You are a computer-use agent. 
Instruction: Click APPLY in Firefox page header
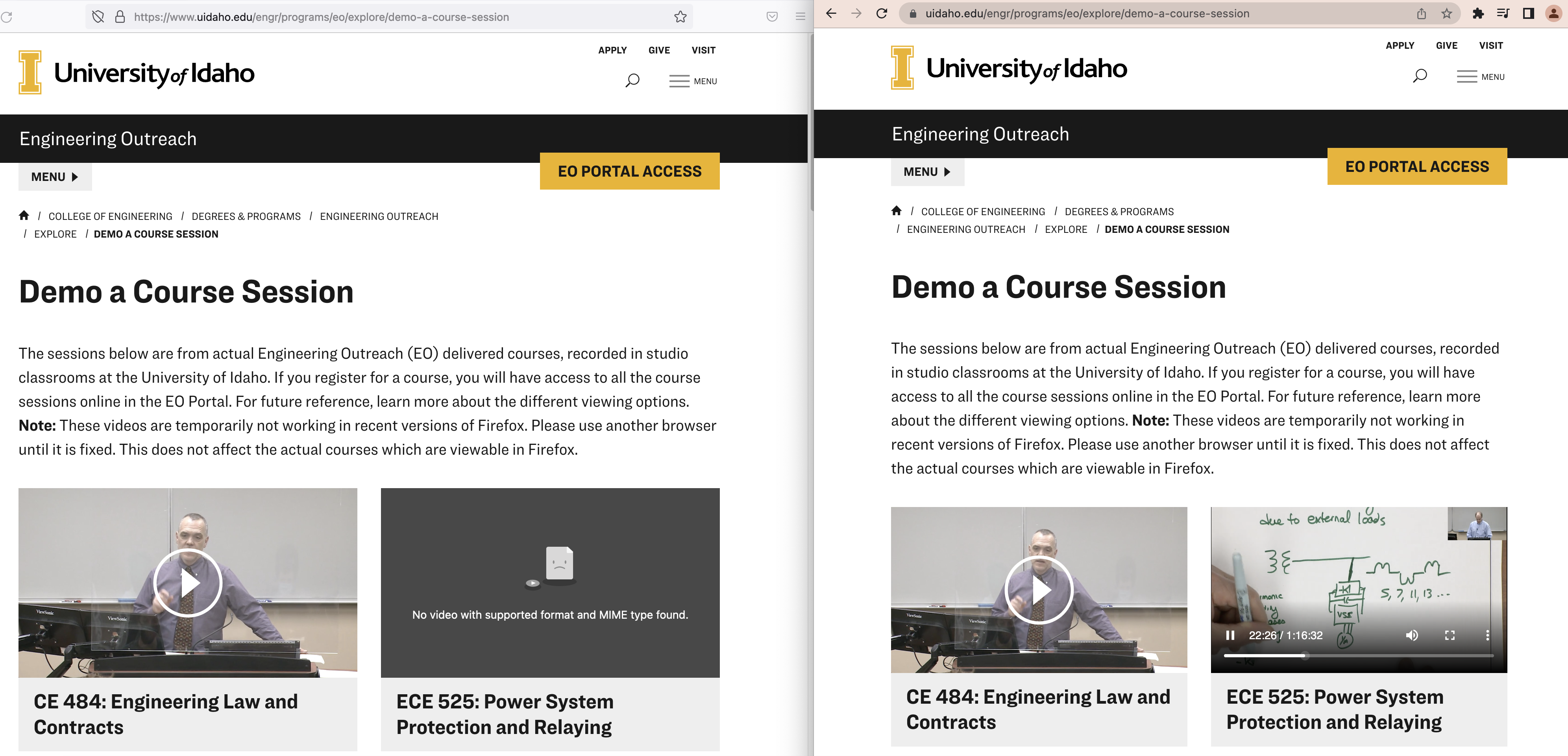612,50
